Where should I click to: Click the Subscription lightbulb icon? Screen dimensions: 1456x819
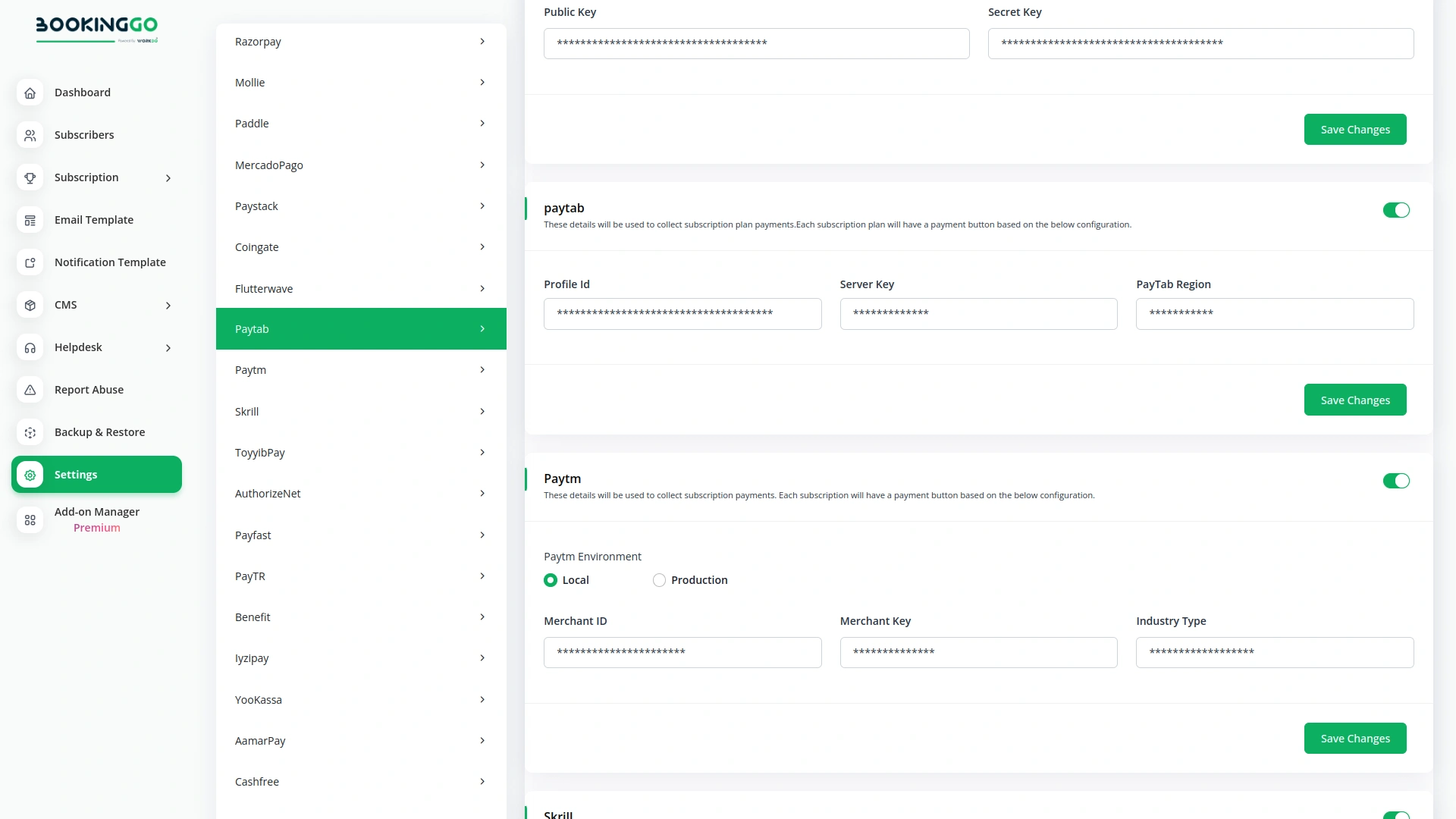tap(30, 177)
